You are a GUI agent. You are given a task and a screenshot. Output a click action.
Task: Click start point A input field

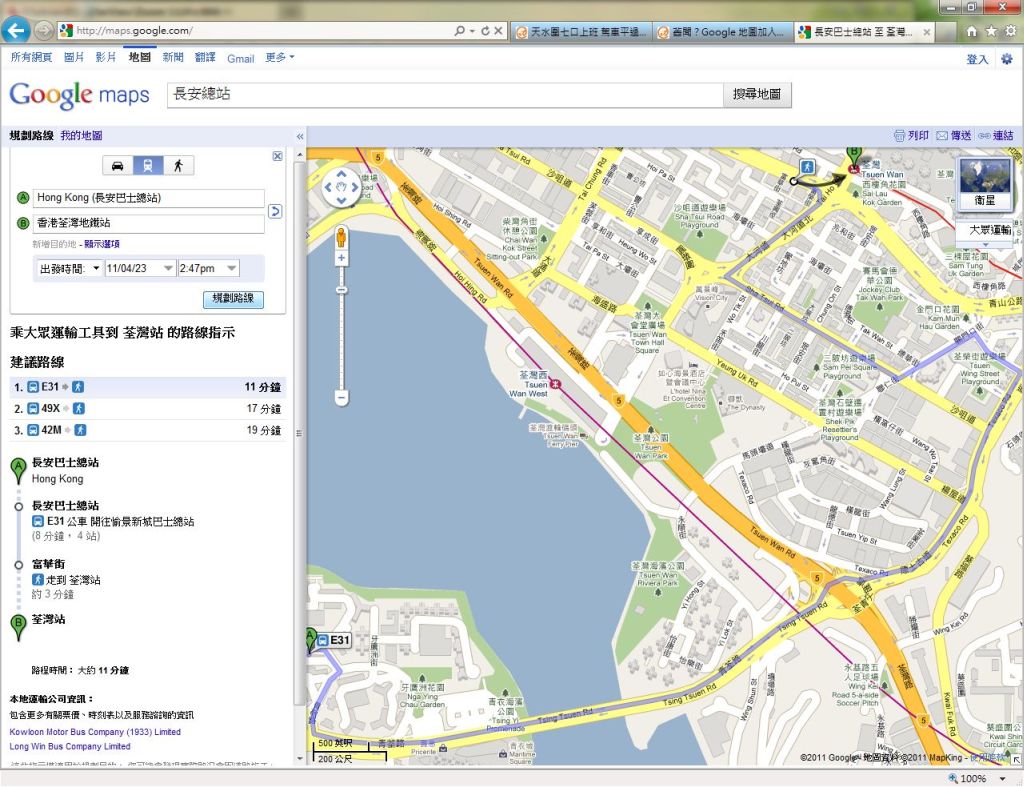tap(149, 198)
